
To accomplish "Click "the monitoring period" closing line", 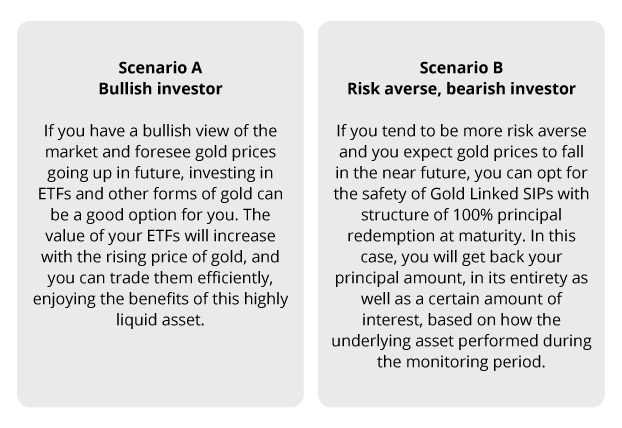I will click(x=462, y=360).
